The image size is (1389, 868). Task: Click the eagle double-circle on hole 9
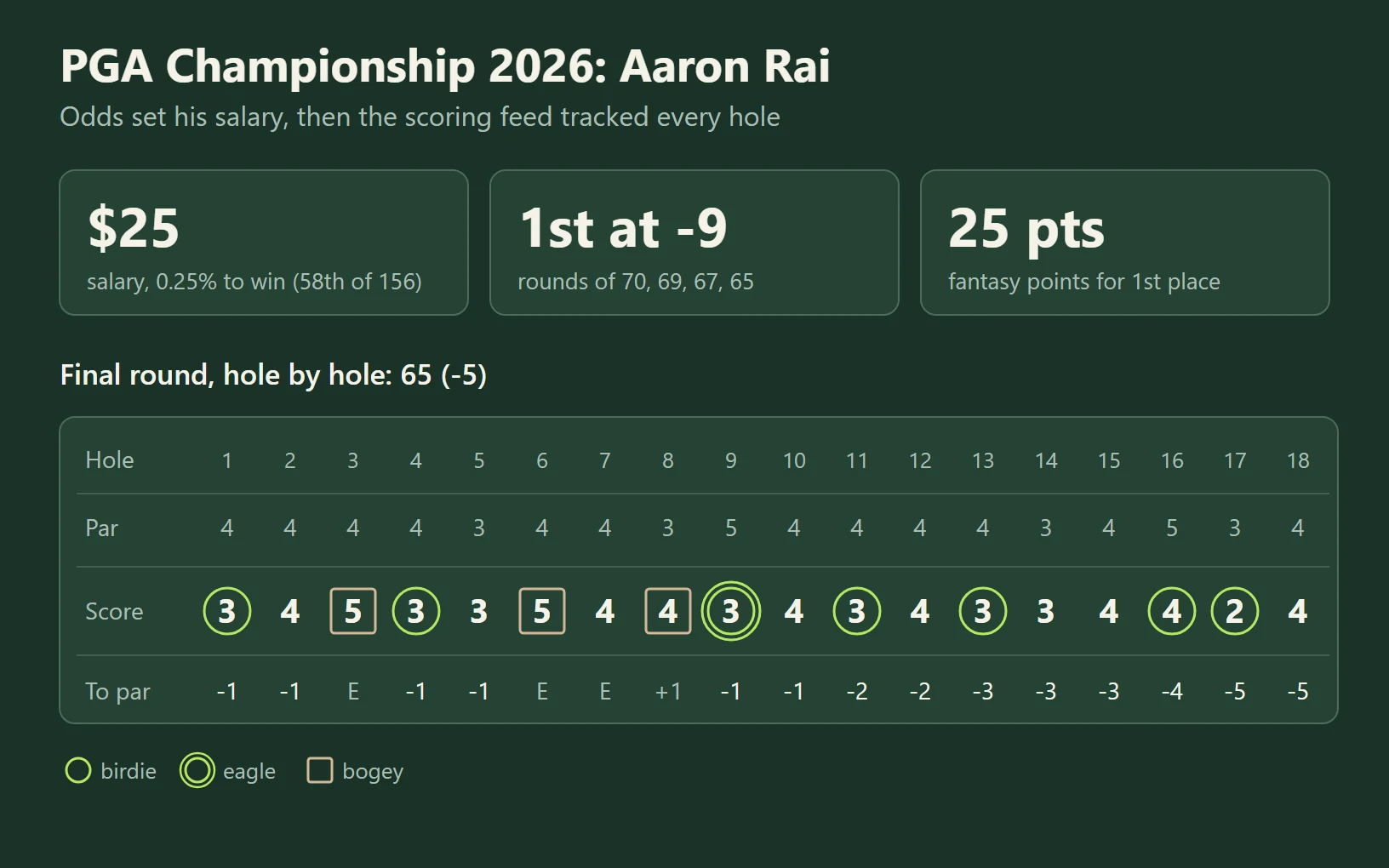tap(731, 611)
